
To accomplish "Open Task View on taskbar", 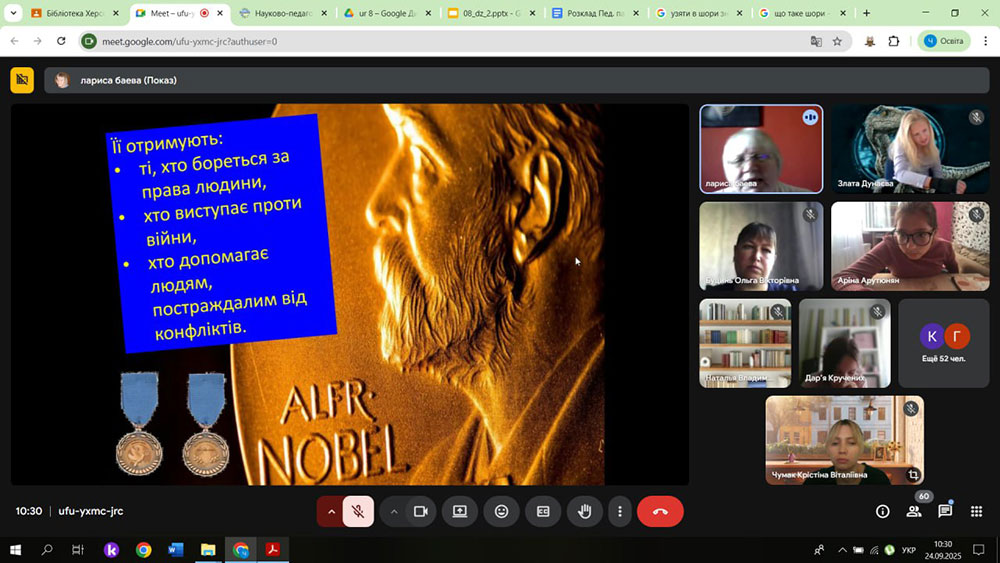I will (x=78, y=550).
